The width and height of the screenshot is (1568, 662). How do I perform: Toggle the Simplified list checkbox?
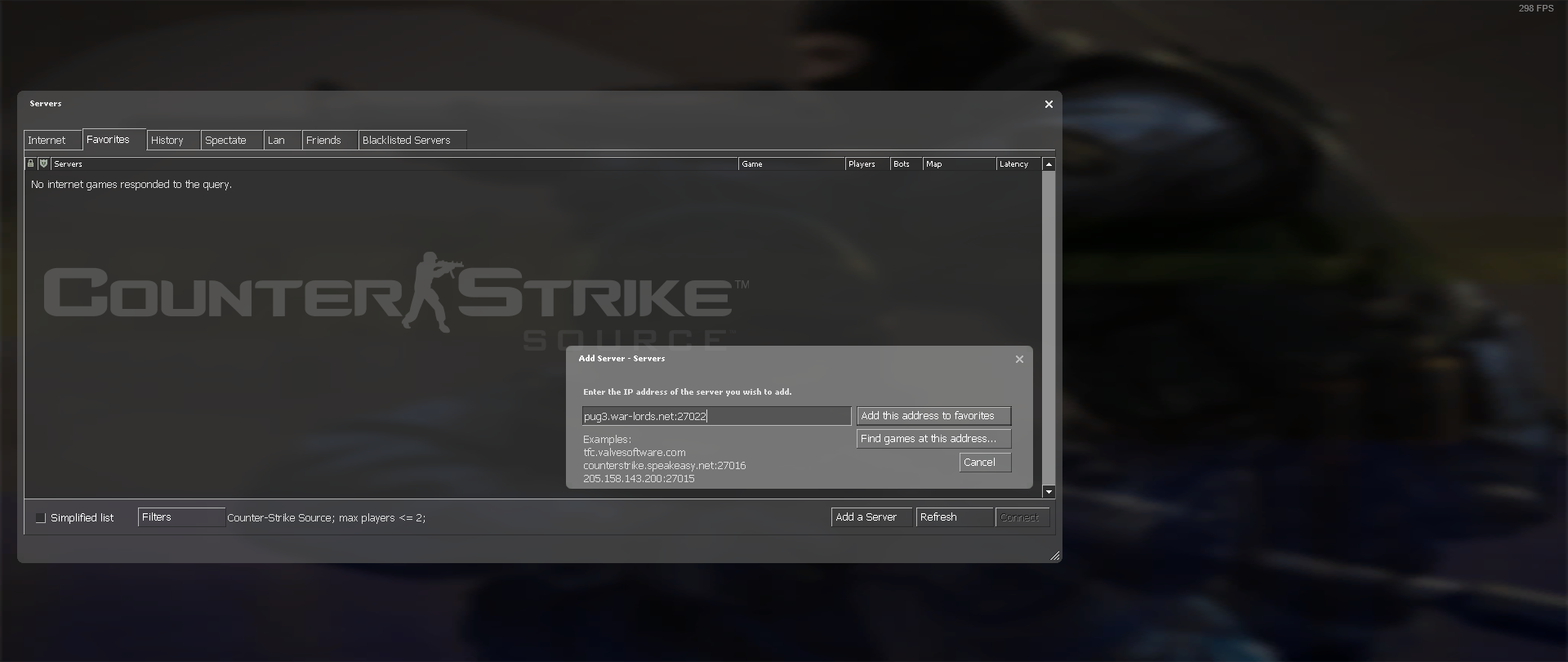pyautogui.click(x=40, y=518)
